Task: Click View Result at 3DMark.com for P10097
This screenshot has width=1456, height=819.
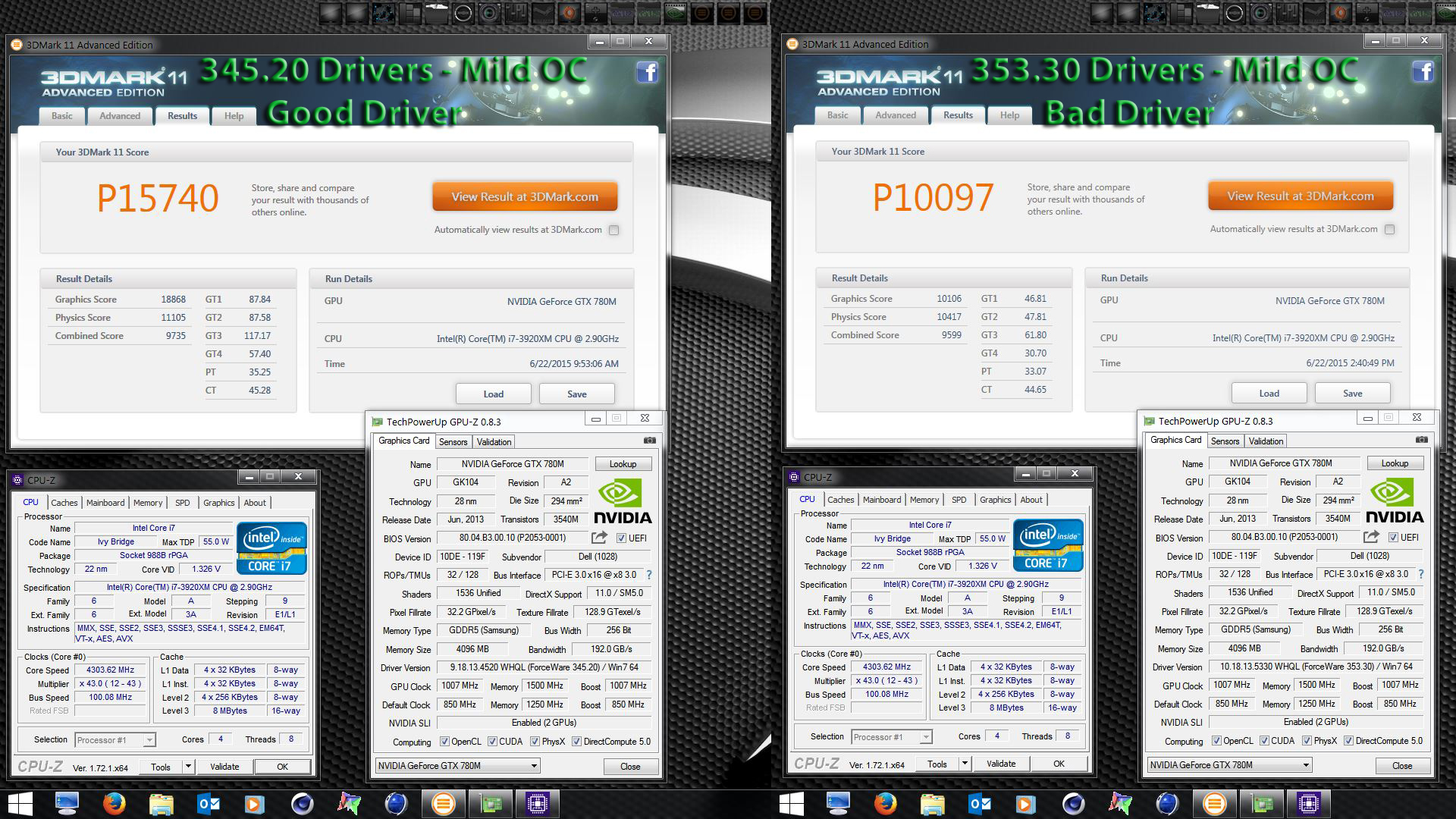Action: pyautogui.click(x=1300, y=196)
